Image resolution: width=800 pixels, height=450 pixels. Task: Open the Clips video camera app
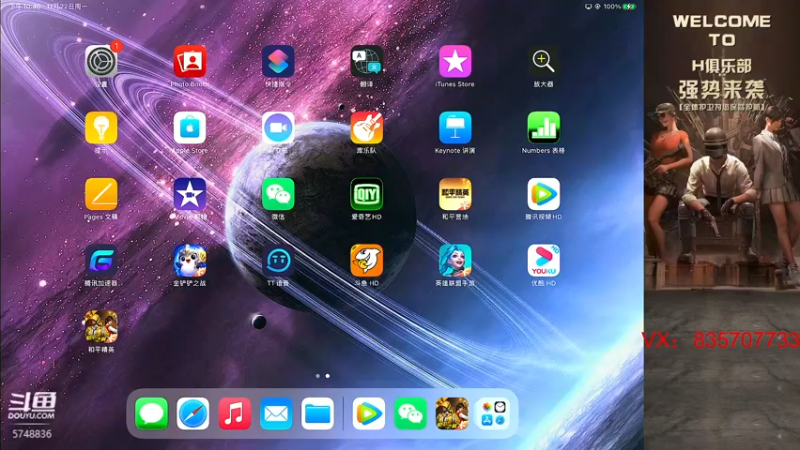tap(278, 128)
